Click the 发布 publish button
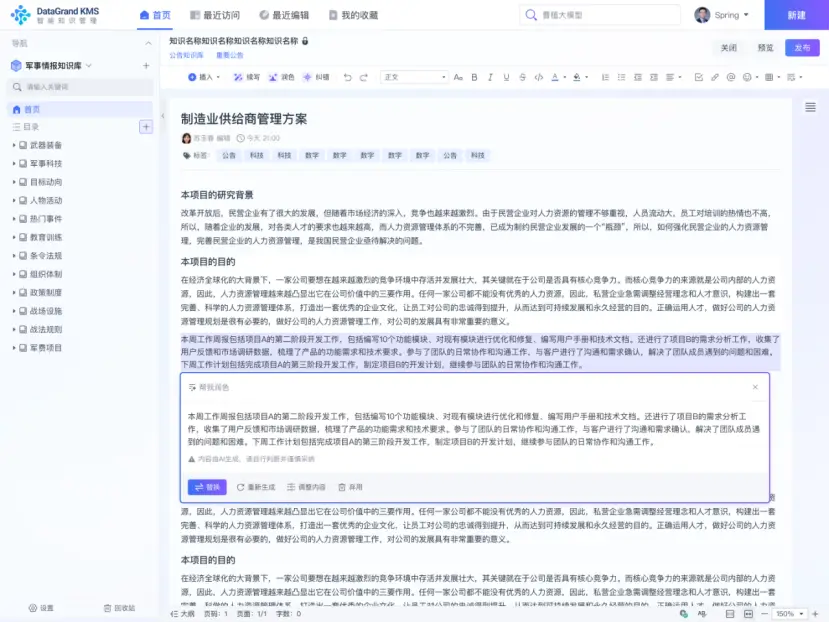This screenshot has width=830, height=623. (x=802, y=48)
